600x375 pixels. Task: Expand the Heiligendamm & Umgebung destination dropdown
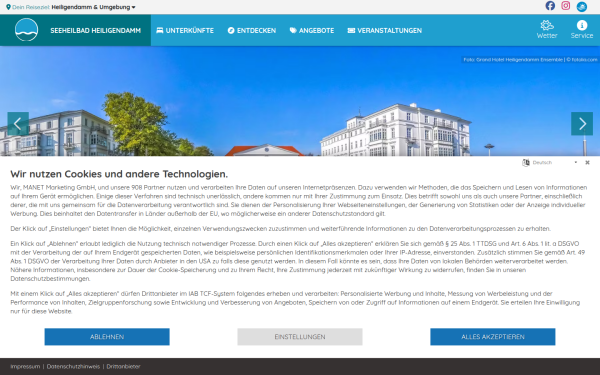(x=93, y=7)
